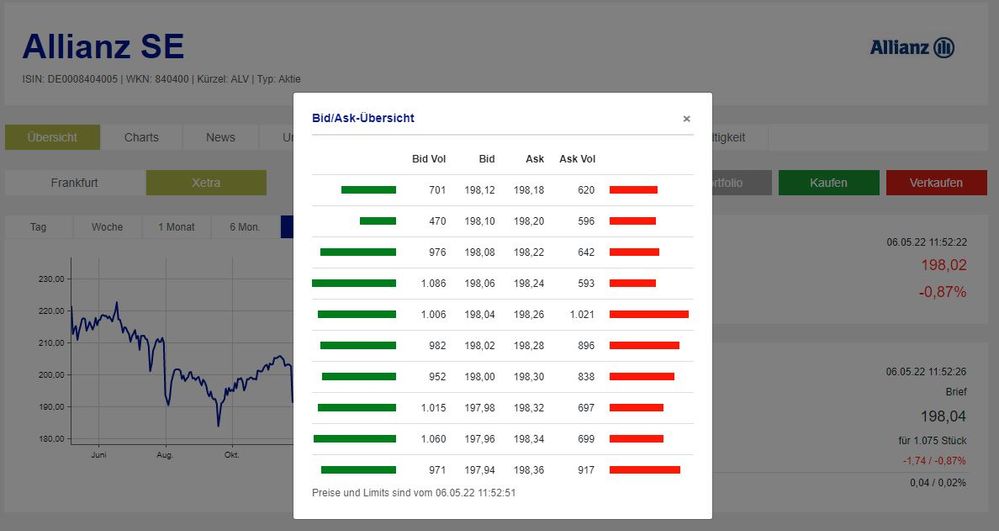
Task: Click the Ask column header
Action: tap(535, 159)
